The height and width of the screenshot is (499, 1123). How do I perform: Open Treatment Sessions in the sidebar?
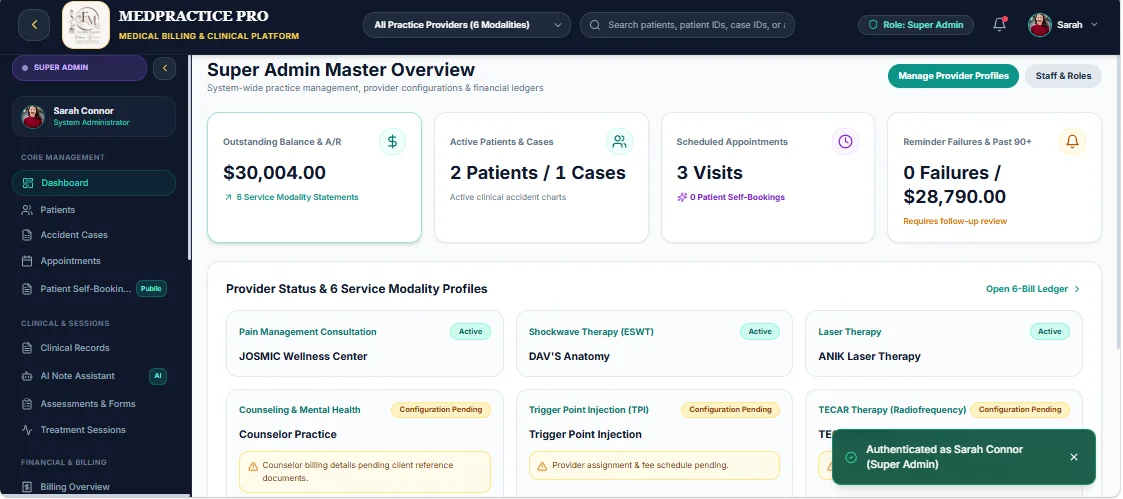94,430
